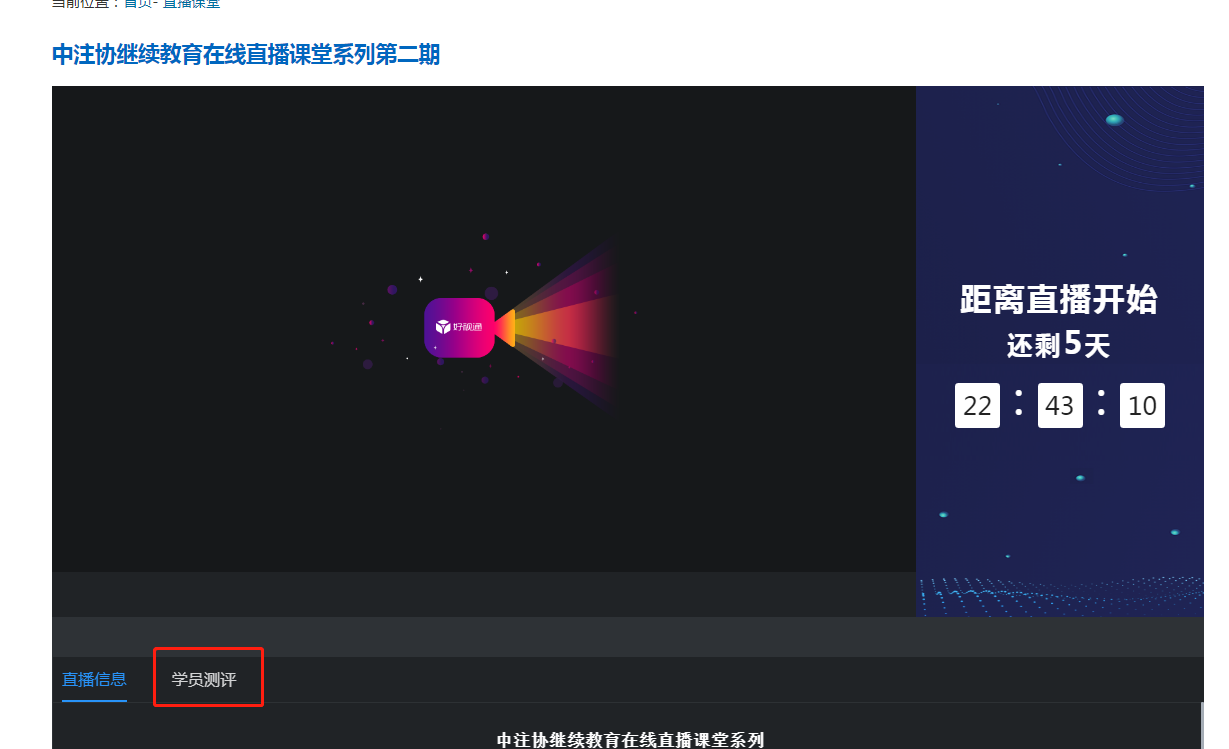Open the 首页 breadcrumb link
The height and width of the screenshot is (749, 1229).
coord(136,4)
